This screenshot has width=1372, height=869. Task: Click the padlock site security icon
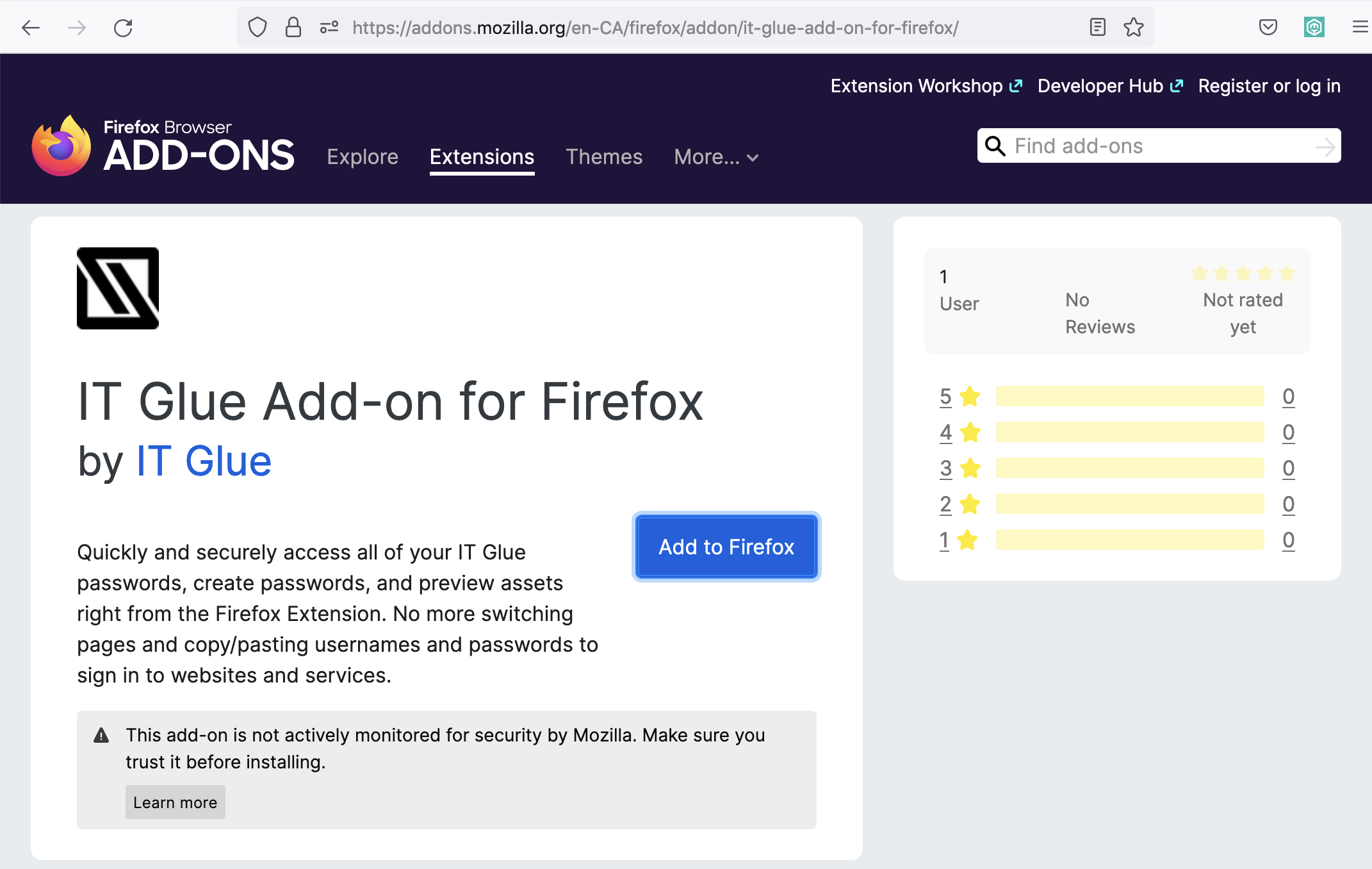tap(293, 28)
